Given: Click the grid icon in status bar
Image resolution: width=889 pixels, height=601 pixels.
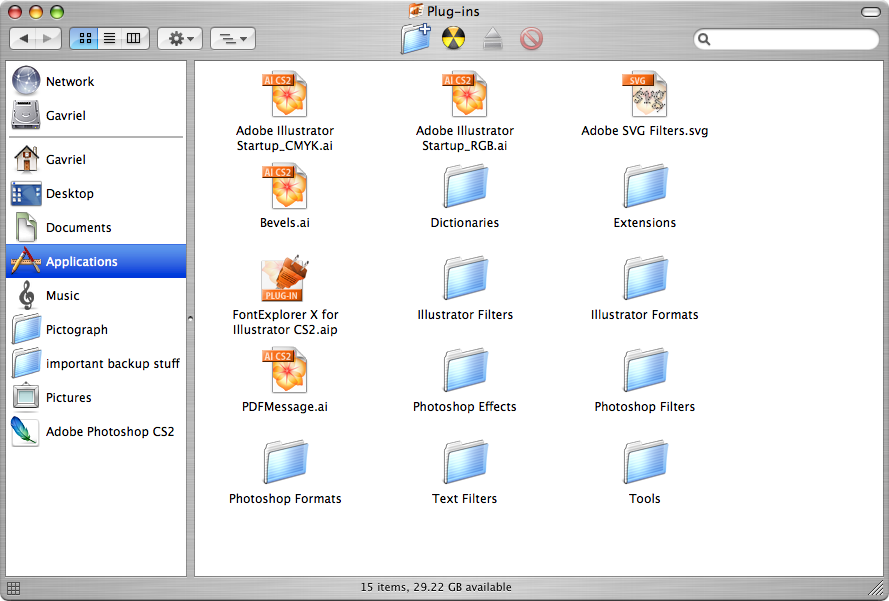Looking at the screenshot, I should (14, 588).
